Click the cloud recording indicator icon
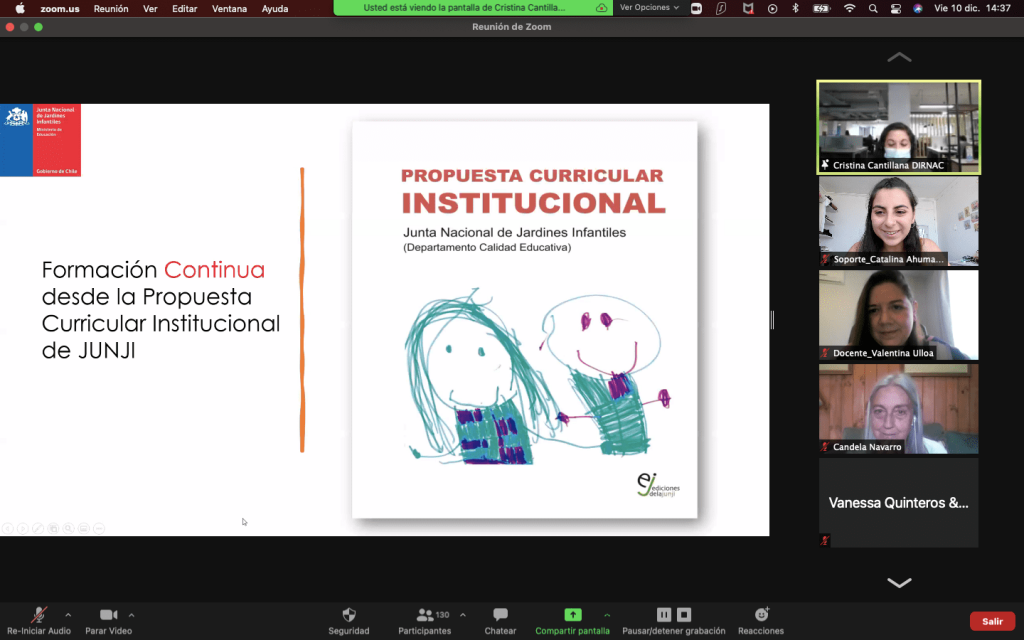 [x=601, y=8]
